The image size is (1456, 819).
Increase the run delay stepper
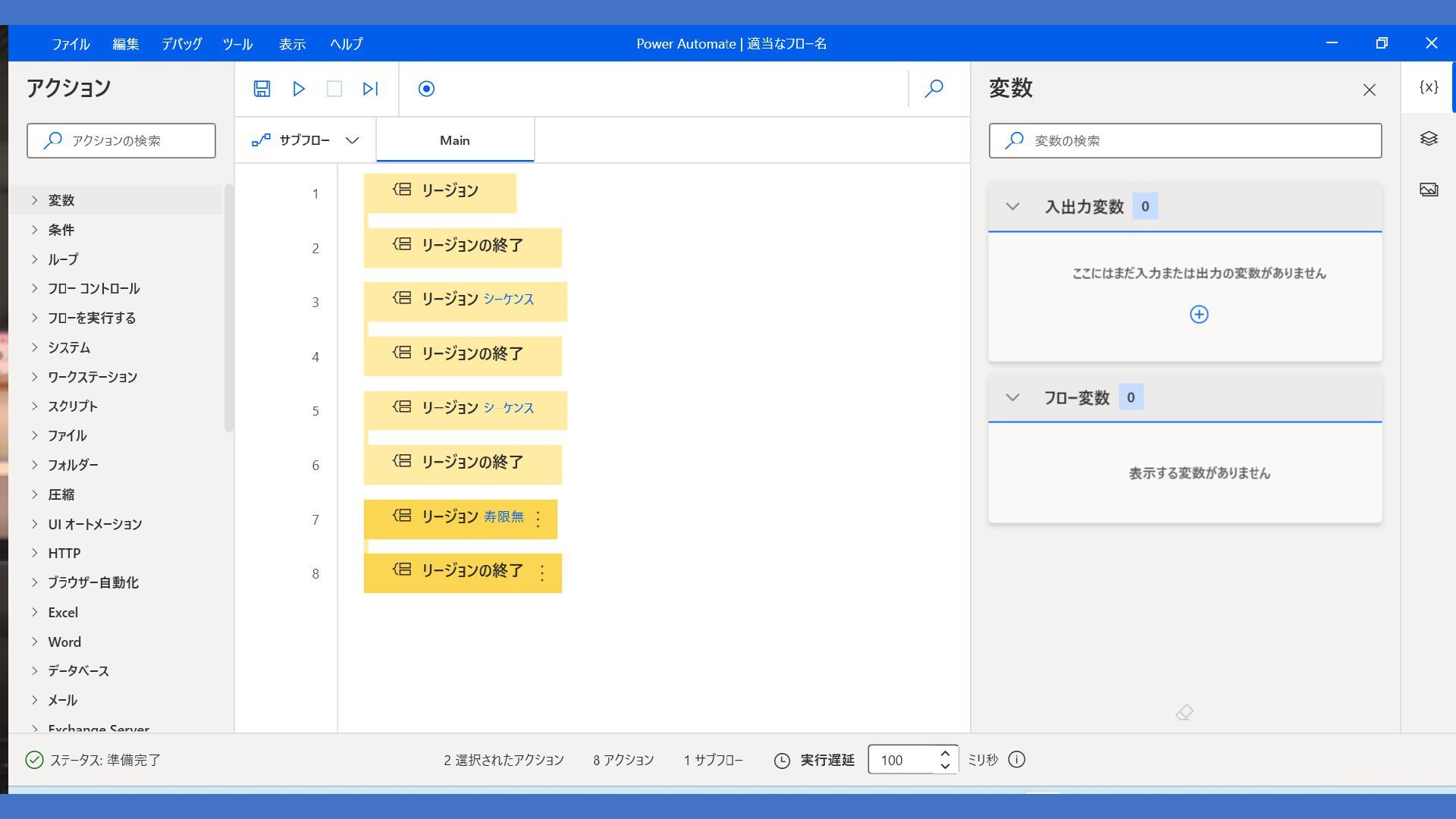945,753
